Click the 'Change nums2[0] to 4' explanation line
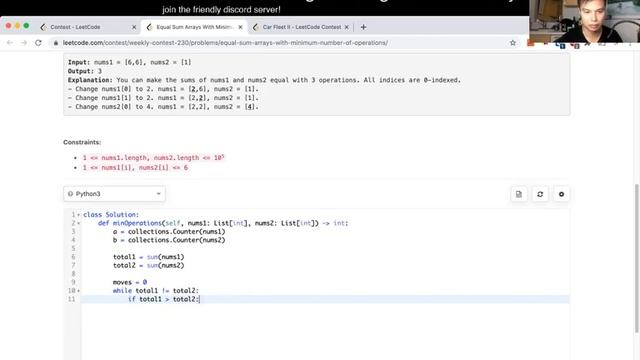 click(x=163, y=107)
